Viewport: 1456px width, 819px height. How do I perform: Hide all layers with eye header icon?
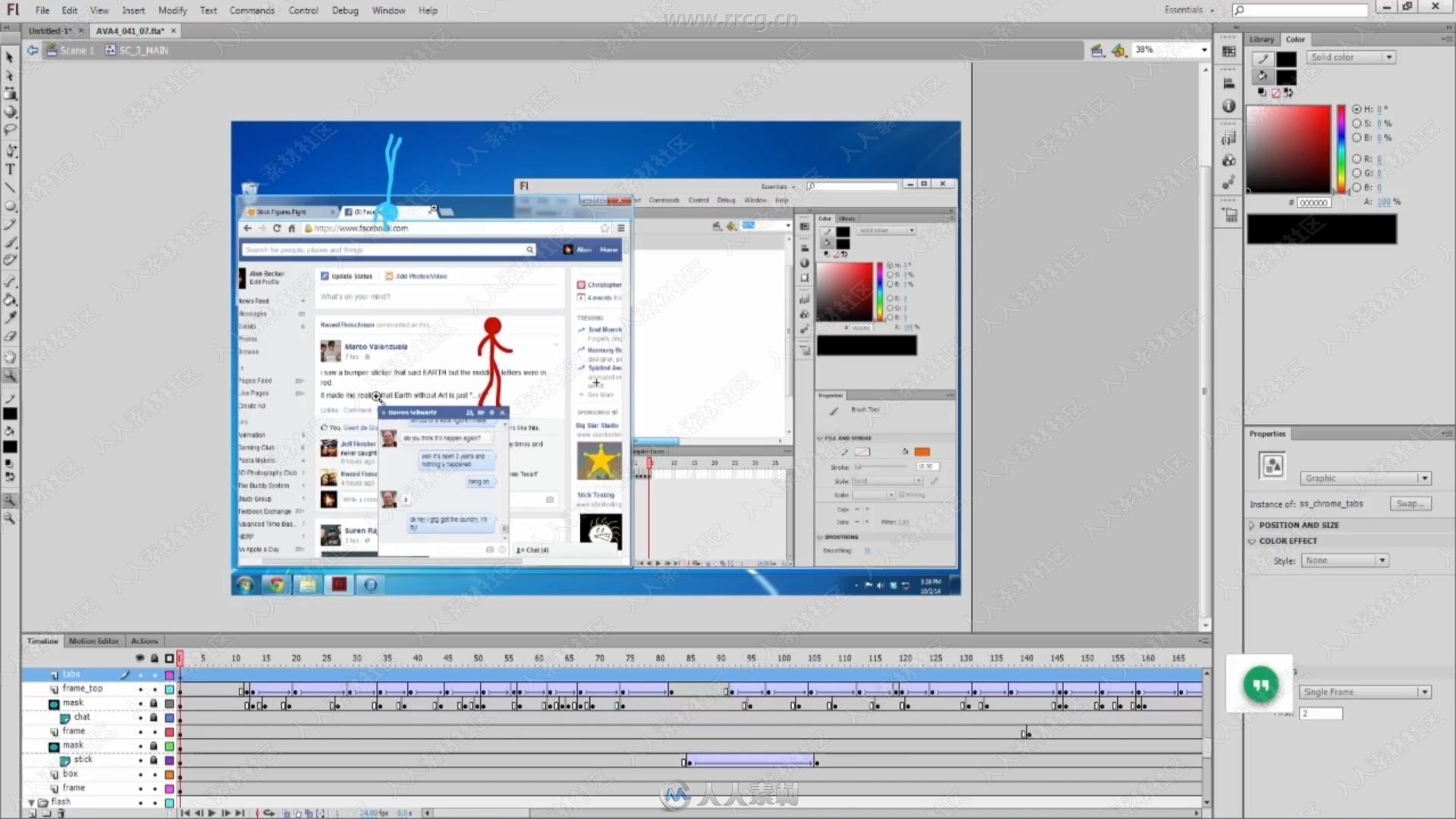coord(140,658)
